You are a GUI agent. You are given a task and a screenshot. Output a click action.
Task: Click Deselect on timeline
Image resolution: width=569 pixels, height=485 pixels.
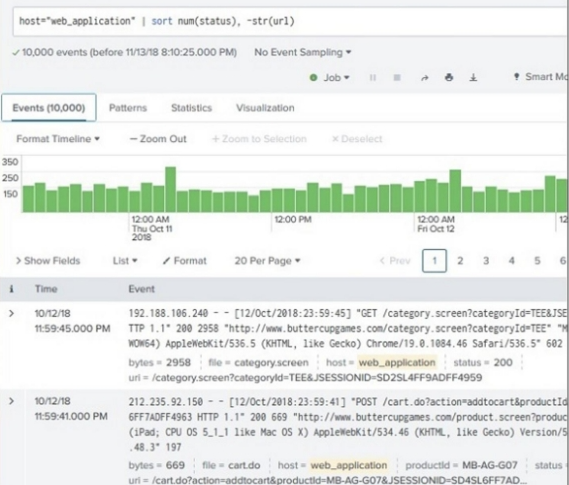coord(357,139)
